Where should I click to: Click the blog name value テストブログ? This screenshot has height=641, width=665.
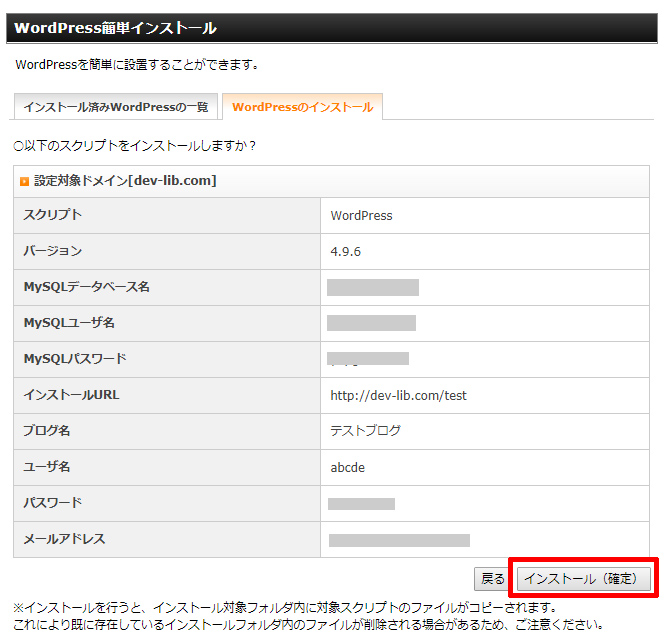pyautogui.click(x=365, y=431)
